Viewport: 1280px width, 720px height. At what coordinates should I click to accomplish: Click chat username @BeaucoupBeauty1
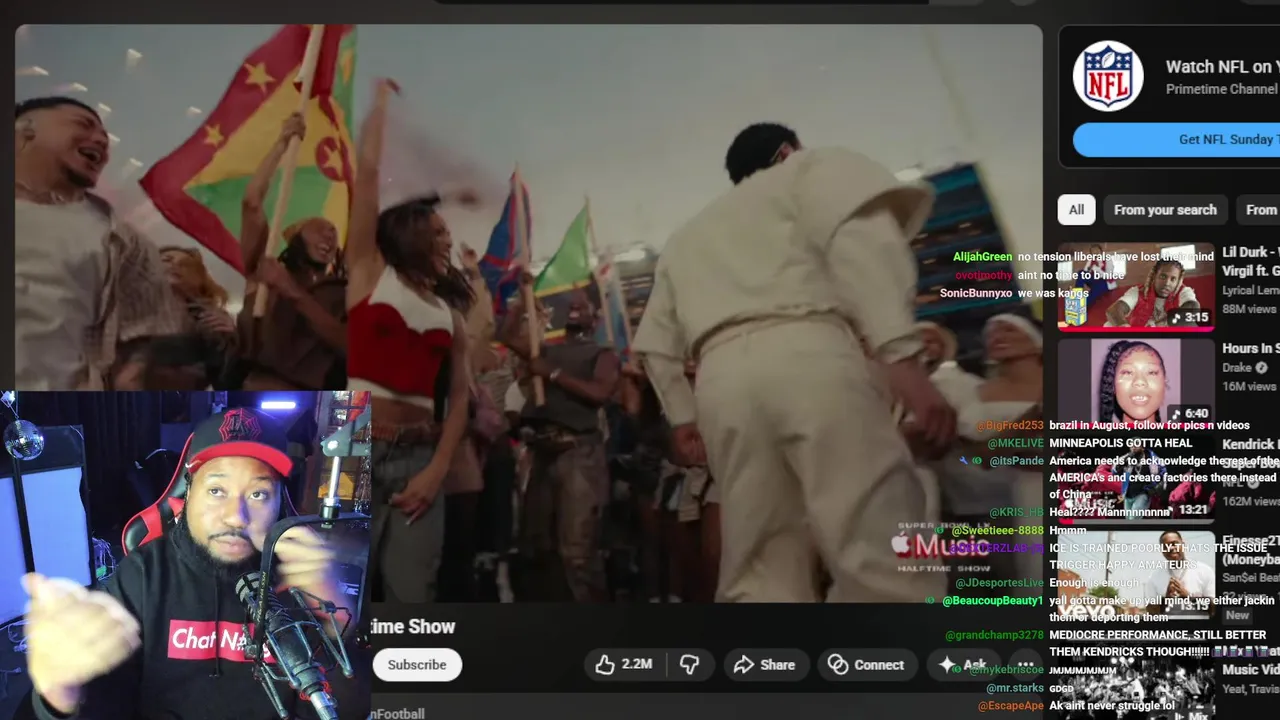pyautogui.click(x=993, y=601)
